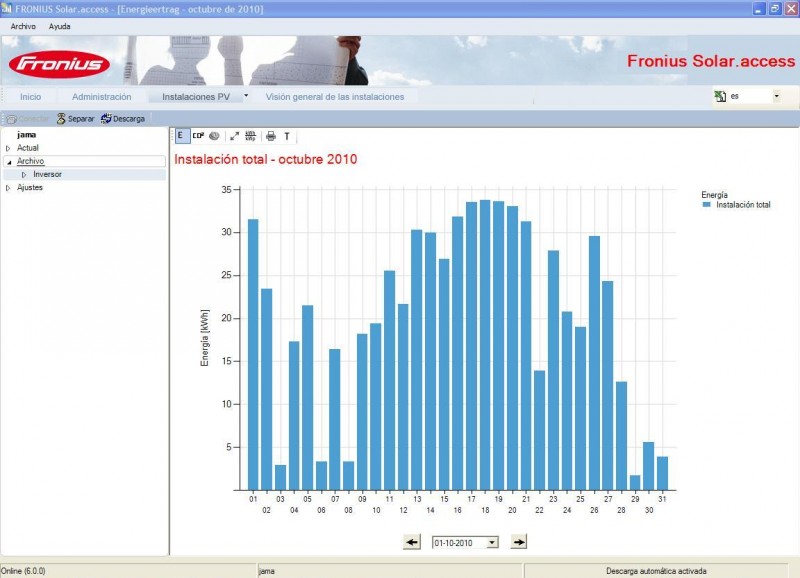800x578 pixels.
Task: Open Visión general de las instalaciones
Action: click(335, 97)
